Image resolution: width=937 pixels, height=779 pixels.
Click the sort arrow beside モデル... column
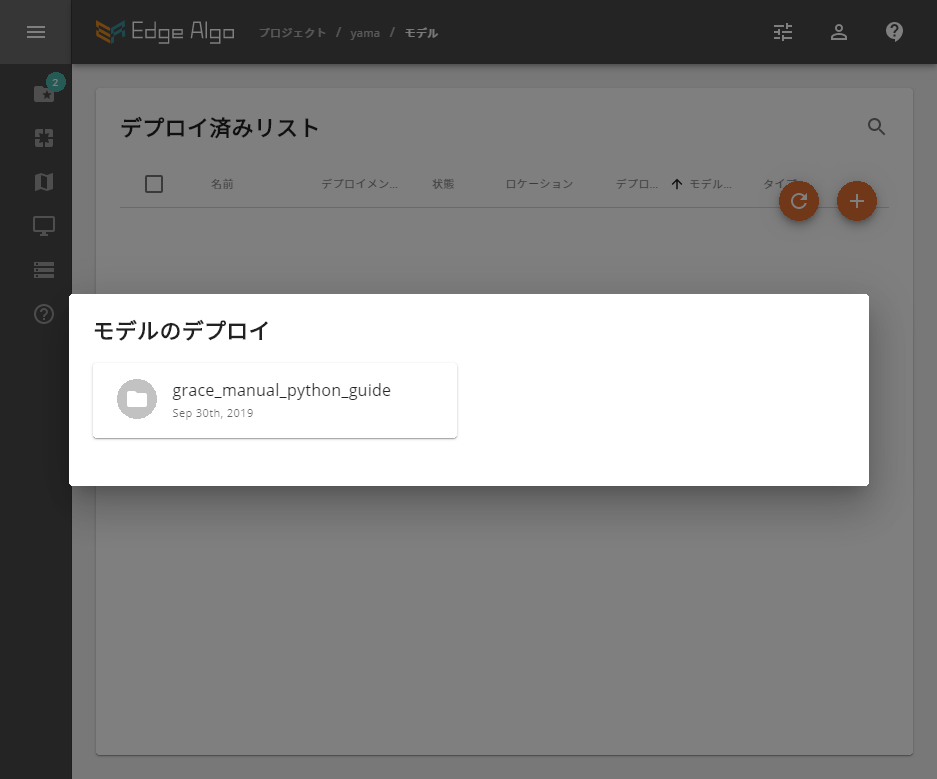coord(676,184)
